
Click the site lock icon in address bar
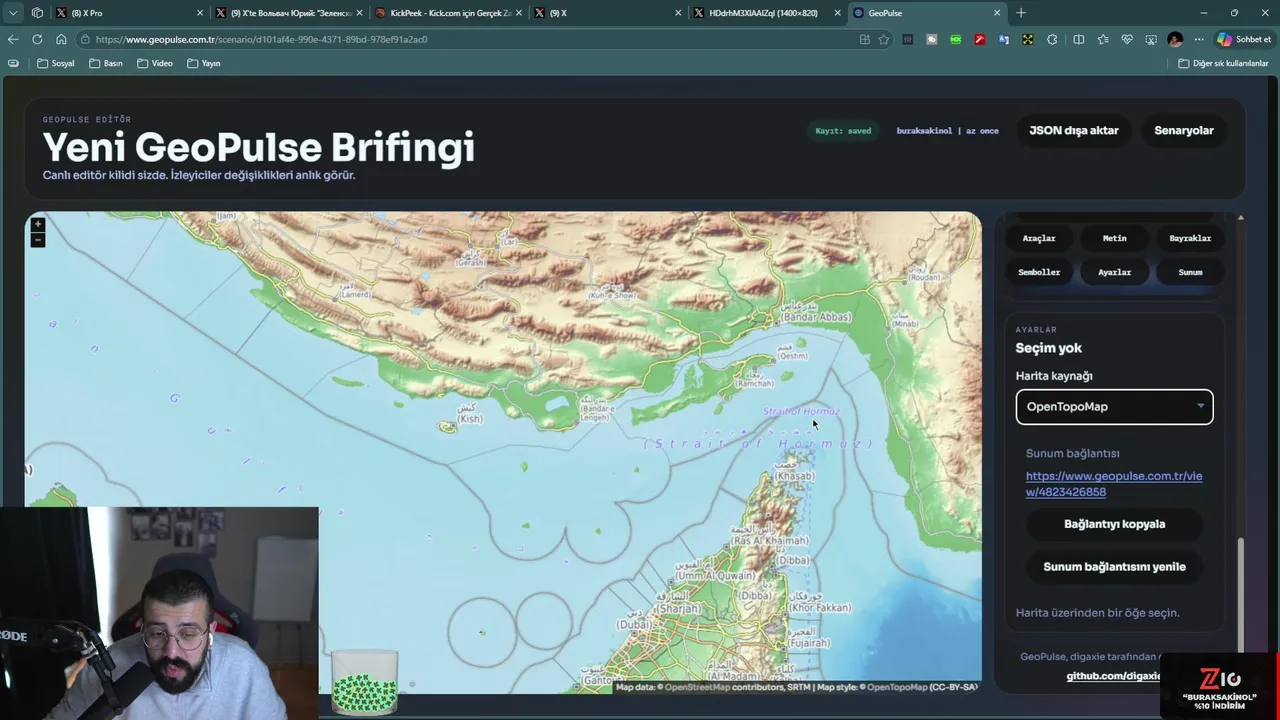click(87, 39)
